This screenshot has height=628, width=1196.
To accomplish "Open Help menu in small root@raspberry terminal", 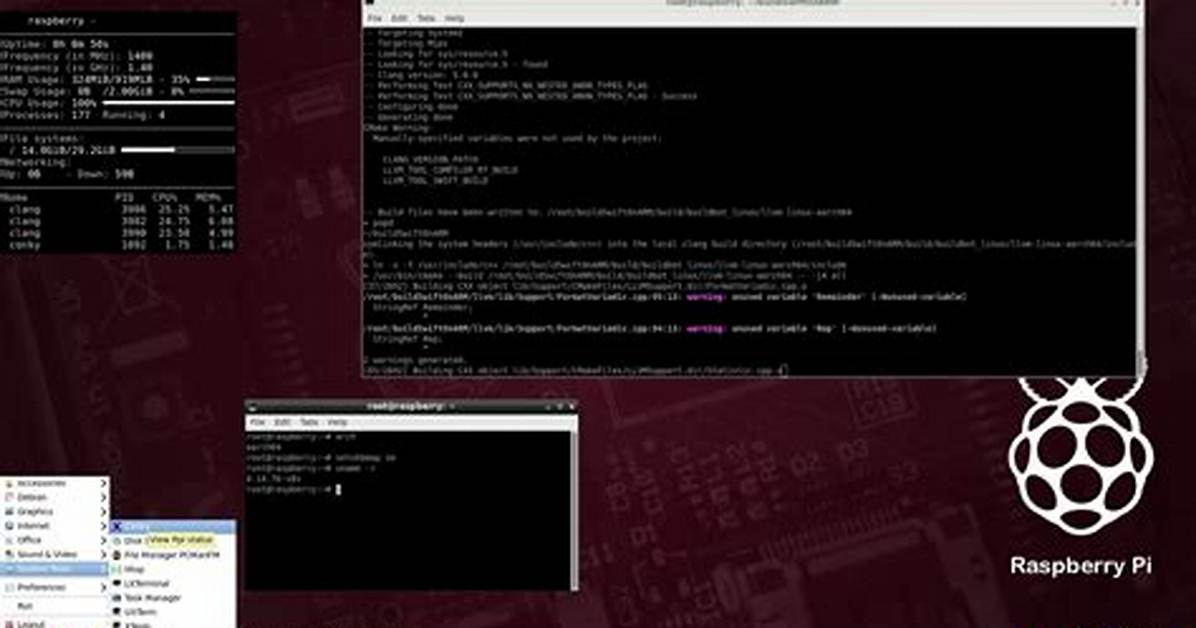I will [336, 422].
